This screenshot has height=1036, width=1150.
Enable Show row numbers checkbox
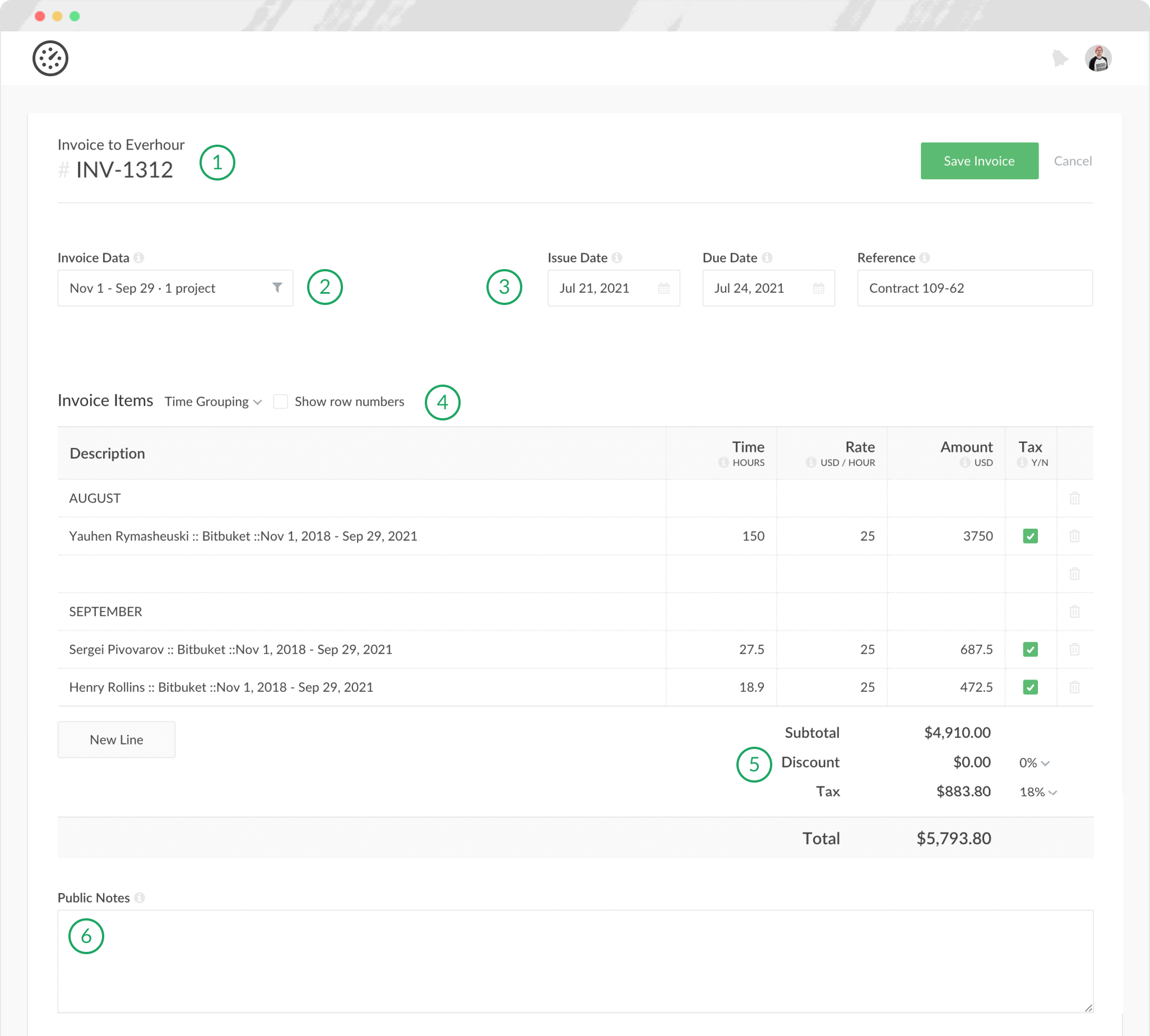tap(281, 402)
